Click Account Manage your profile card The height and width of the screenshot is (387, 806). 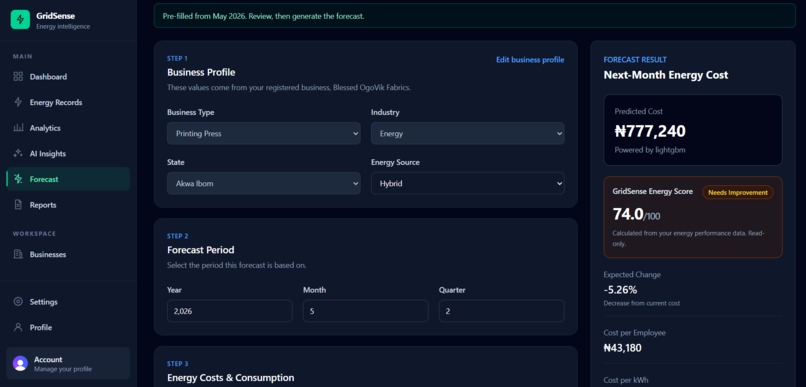tap(68, 363)
